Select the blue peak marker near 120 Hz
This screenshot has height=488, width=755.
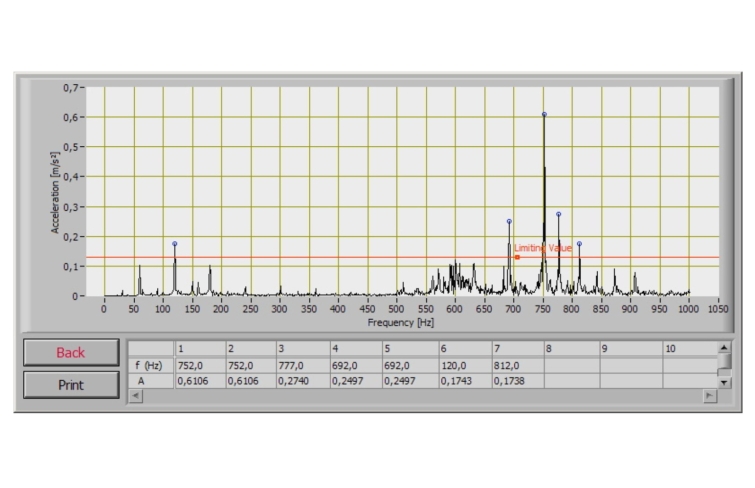[x=174, y=244]
